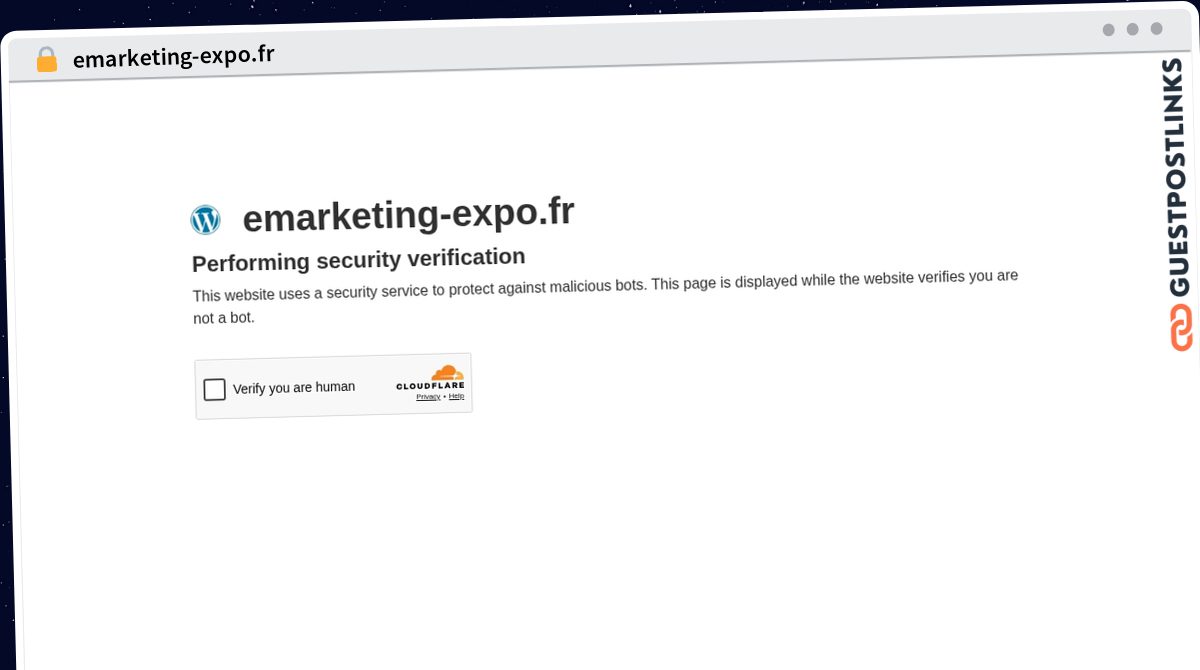The image size is (1200, 670).
Task: Click the malicious bots description paragraph
Action: pos(605,296)
